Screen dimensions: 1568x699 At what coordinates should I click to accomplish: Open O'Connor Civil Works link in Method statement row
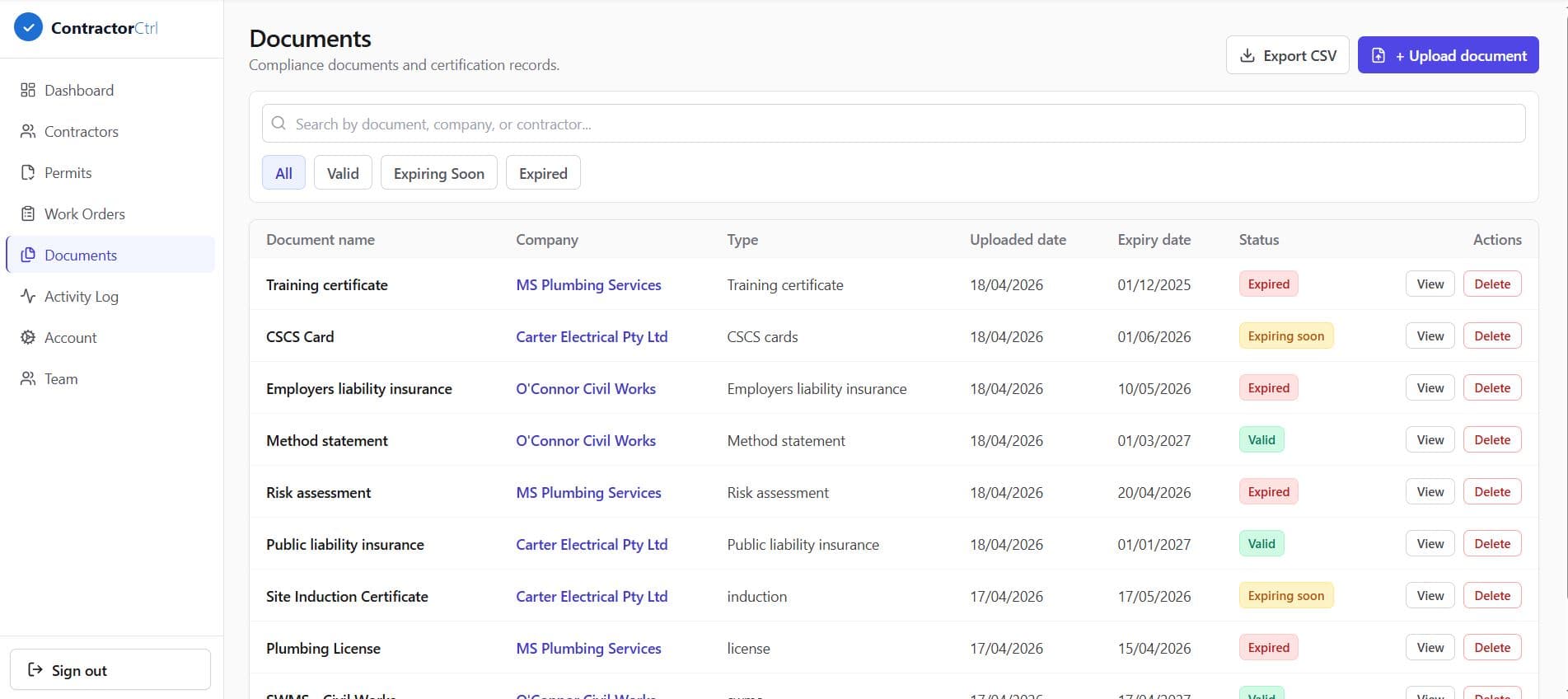click(x=586, y=440)
